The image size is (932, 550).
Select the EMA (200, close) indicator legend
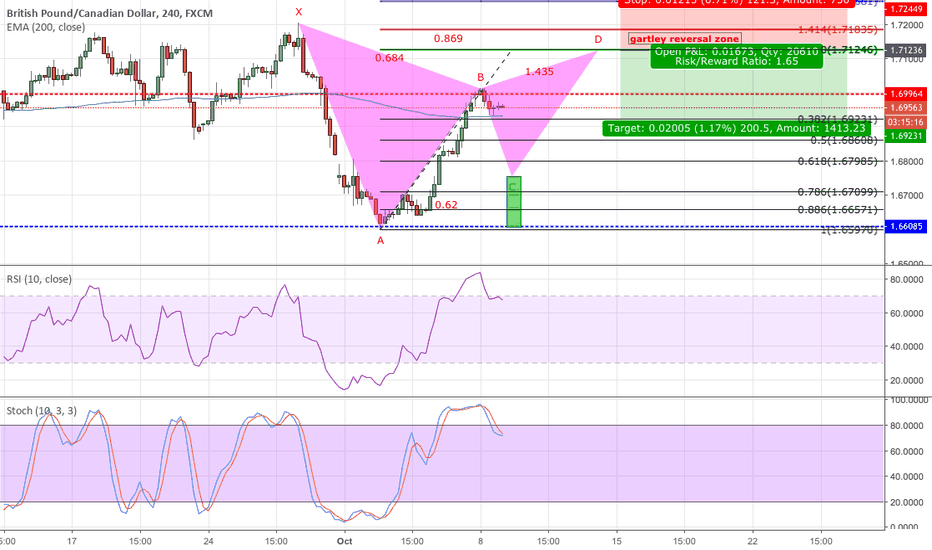(x=46, y=27)
